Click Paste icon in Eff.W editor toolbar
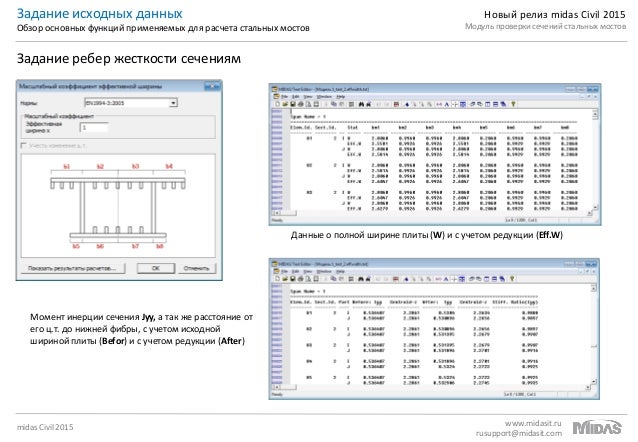 (x=341, y=104)
